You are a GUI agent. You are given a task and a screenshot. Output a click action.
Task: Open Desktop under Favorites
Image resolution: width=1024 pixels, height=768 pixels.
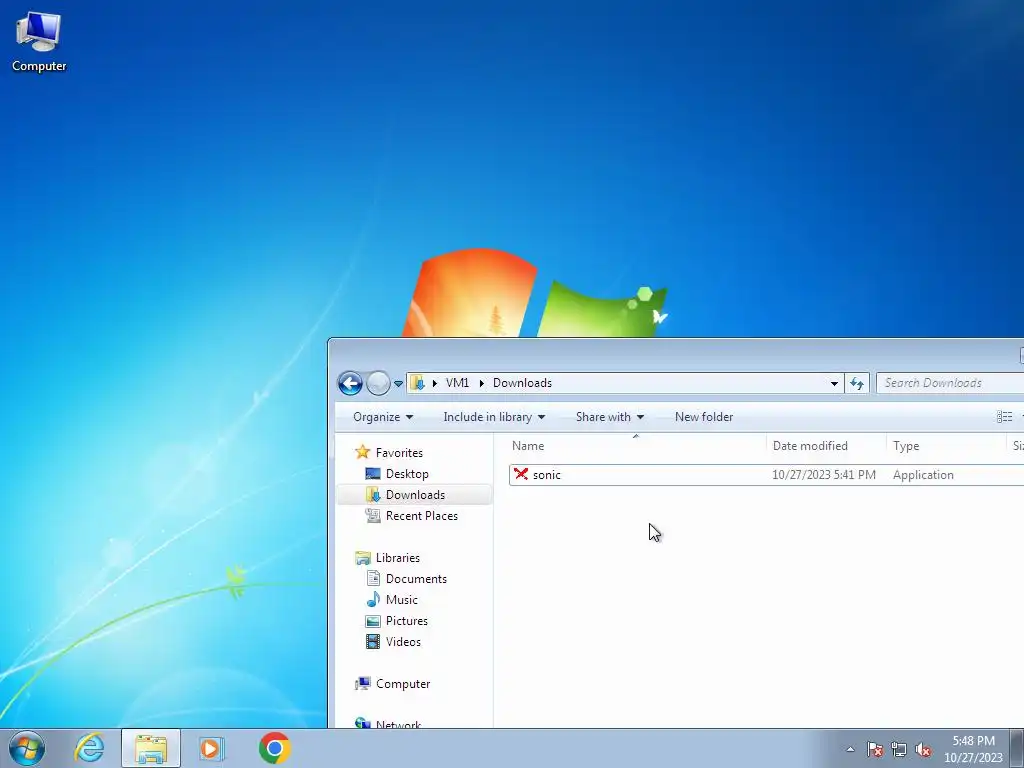407,473
